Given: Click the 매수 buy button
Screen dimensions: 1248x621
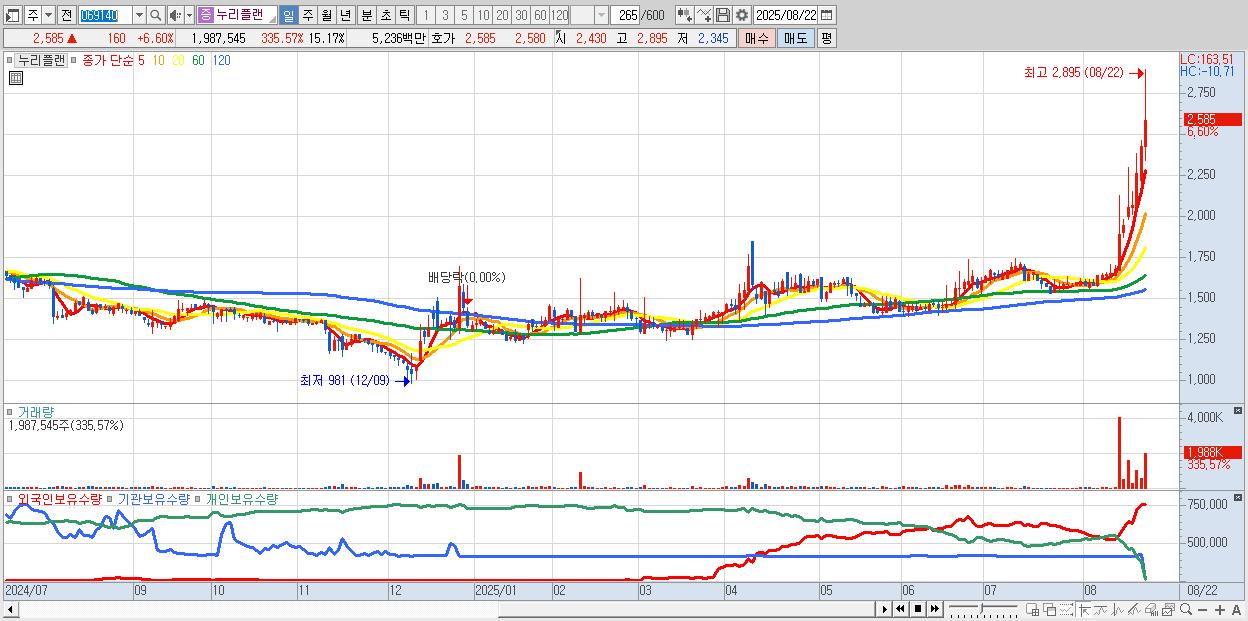Looking at the screenshot, I should point(757,38).
